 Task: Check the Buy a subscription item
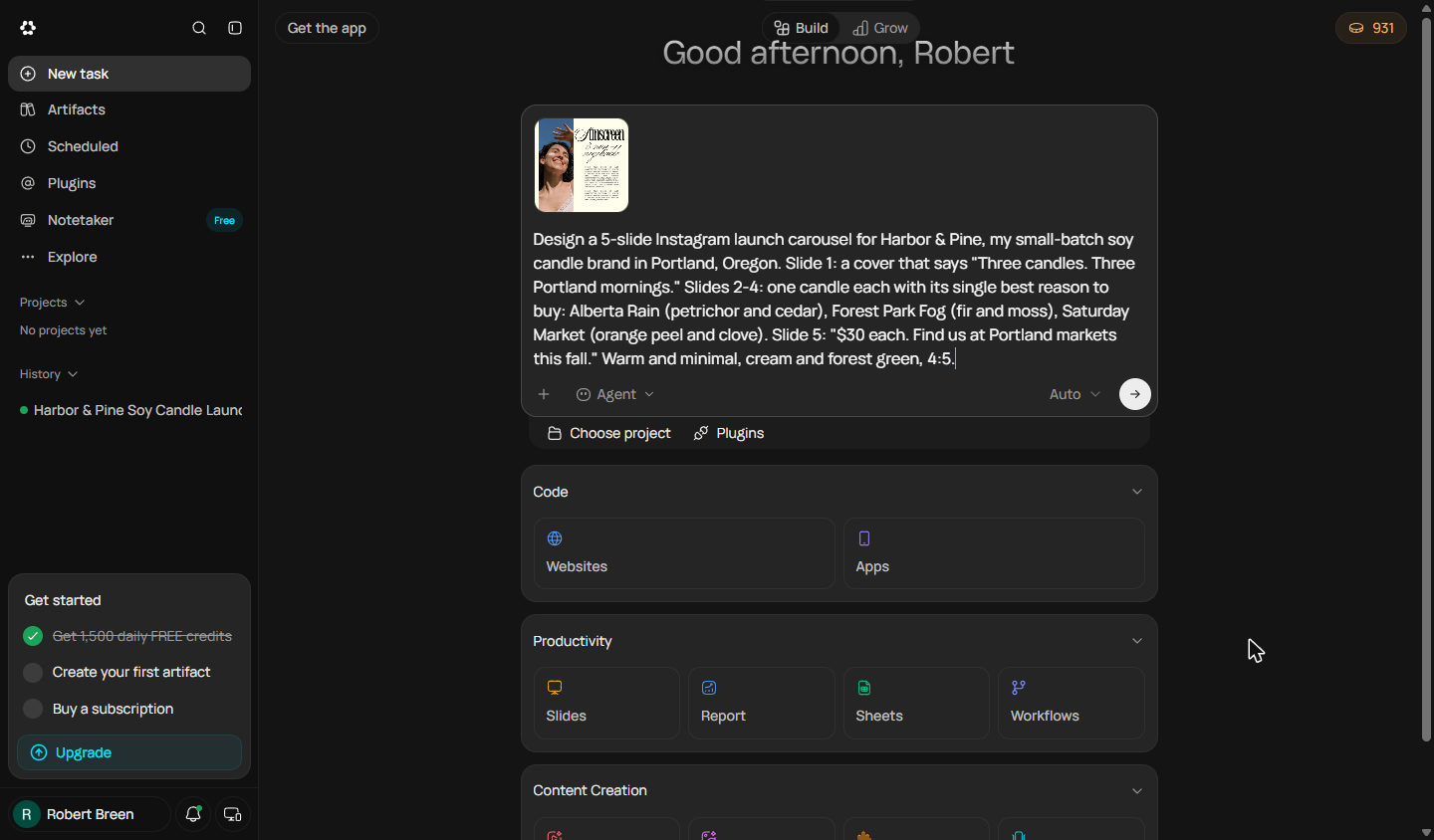click(33, 709)
